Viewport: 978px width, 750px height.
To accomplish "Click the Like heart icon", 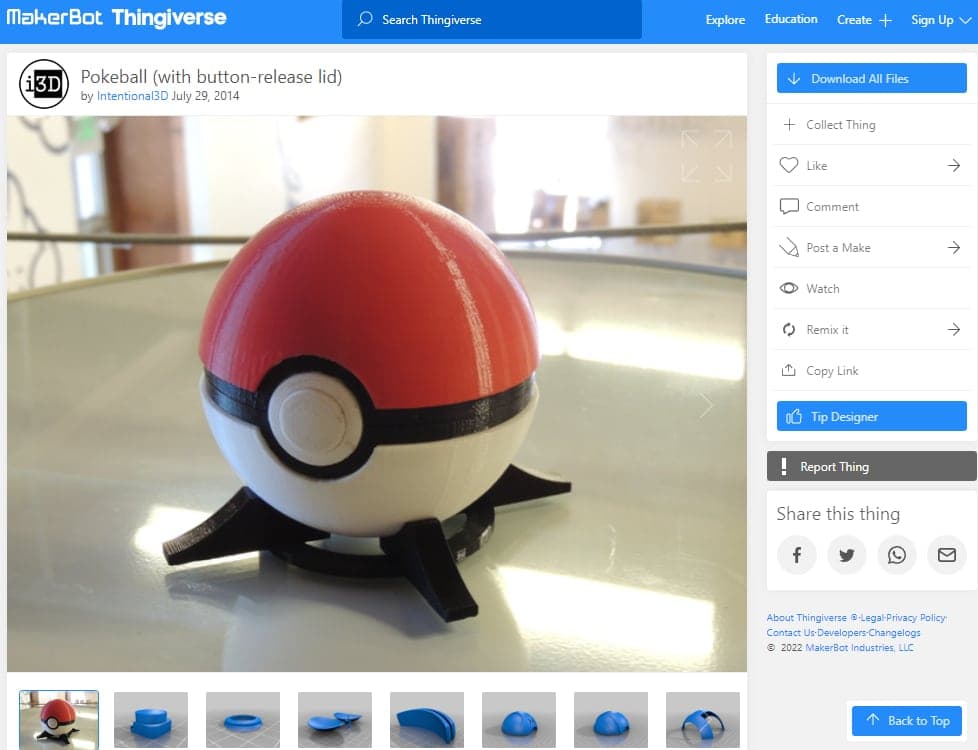I will 788,165.
